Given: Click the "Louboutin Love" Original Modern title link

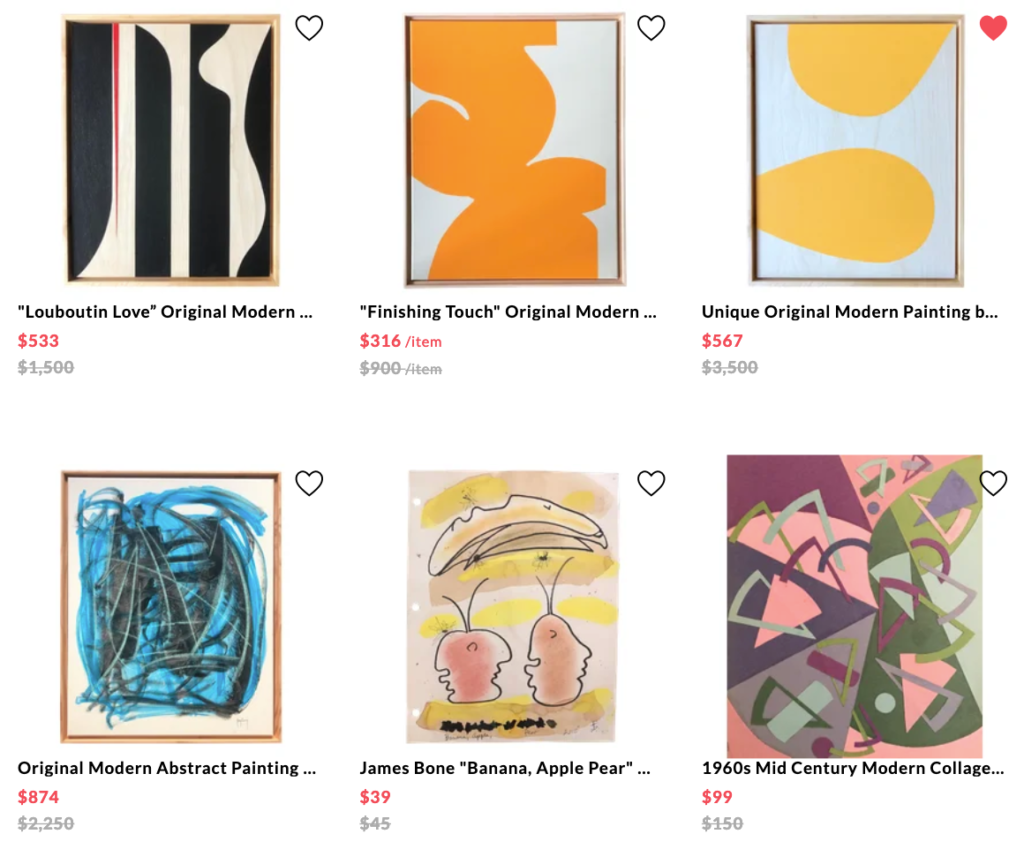Looking at the screenshot, I should click(165, 312).
